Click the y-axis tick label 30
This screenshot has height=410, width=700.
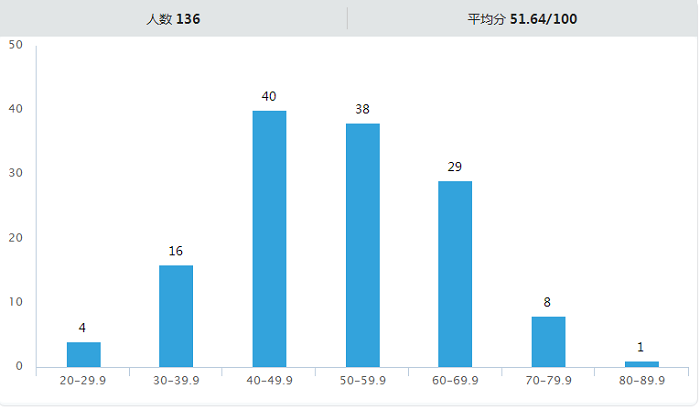(15, 173)
